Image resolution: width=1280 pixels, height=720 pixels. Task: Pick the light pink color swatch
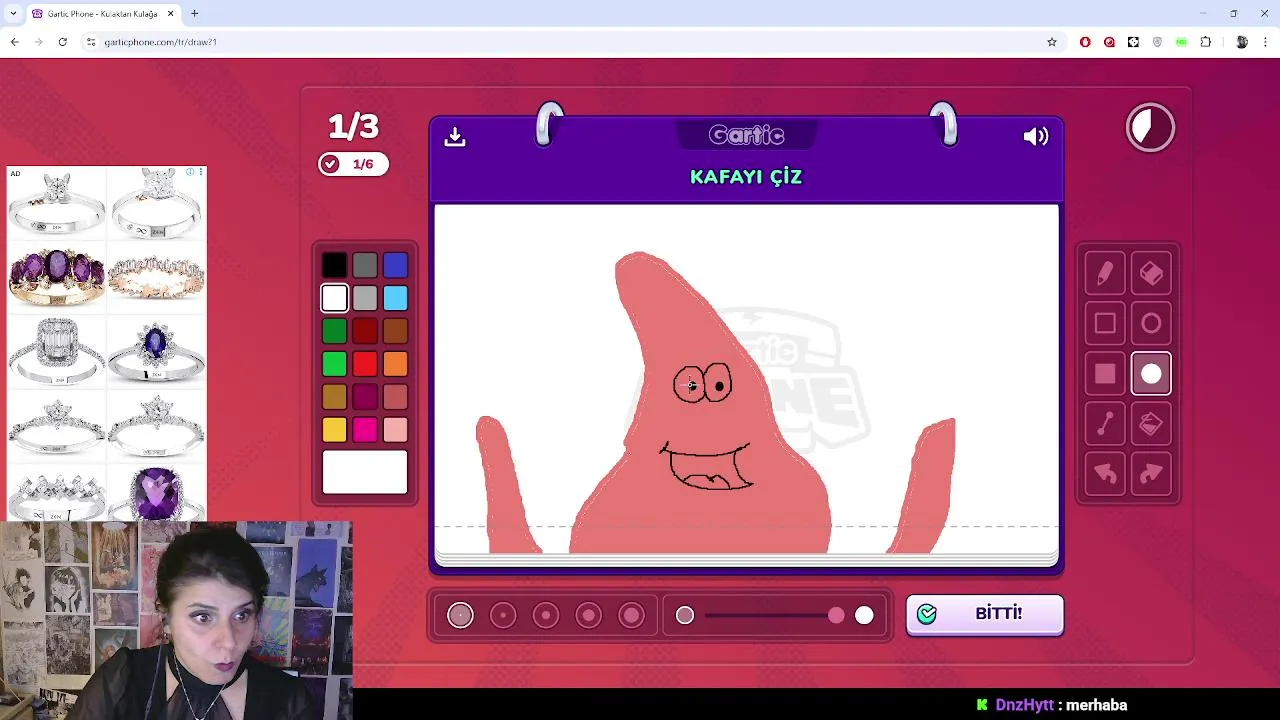[x=395, y=430]
